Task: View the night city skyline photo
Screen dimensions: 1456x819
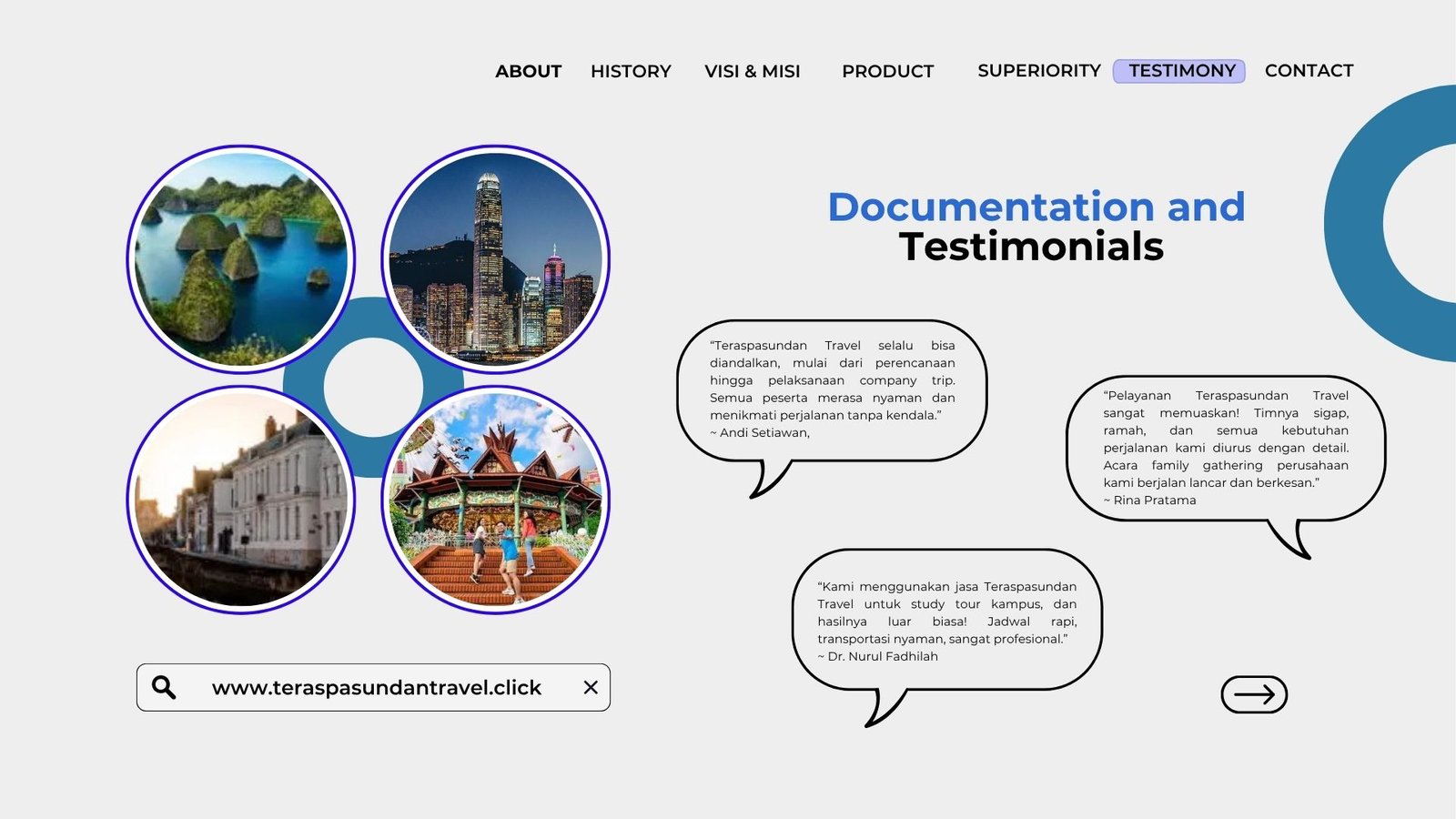Action: 496,259
